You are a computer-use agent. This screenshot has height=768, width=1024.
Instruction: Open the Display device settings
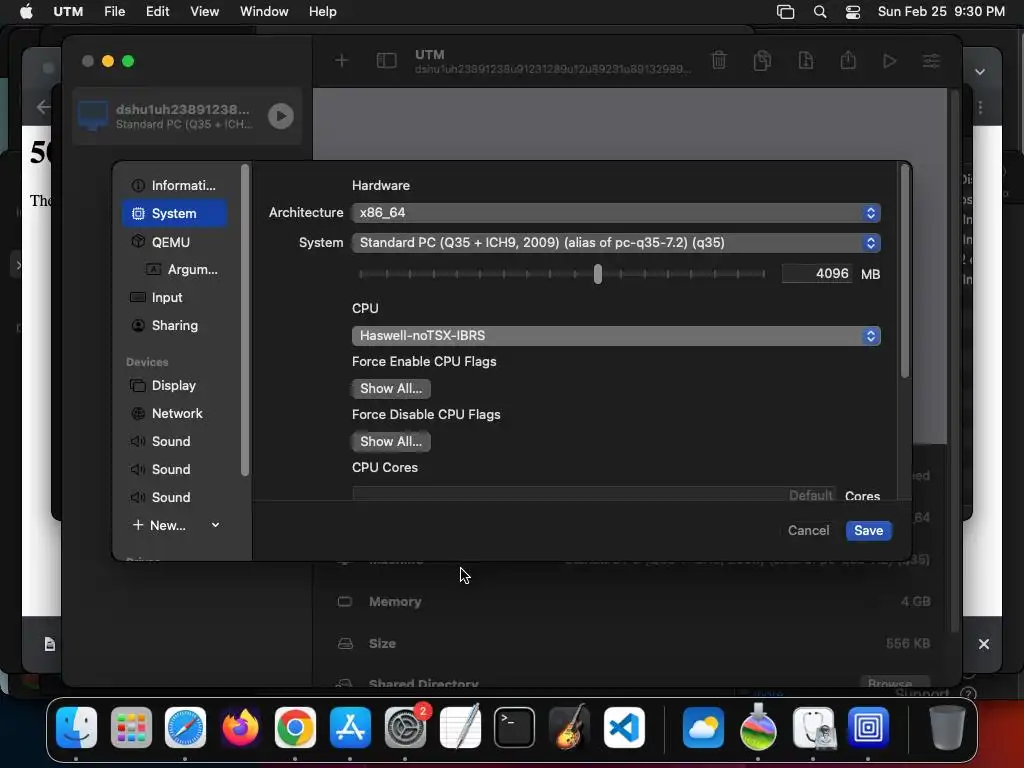pyautogui.click(x=174, y=385)
